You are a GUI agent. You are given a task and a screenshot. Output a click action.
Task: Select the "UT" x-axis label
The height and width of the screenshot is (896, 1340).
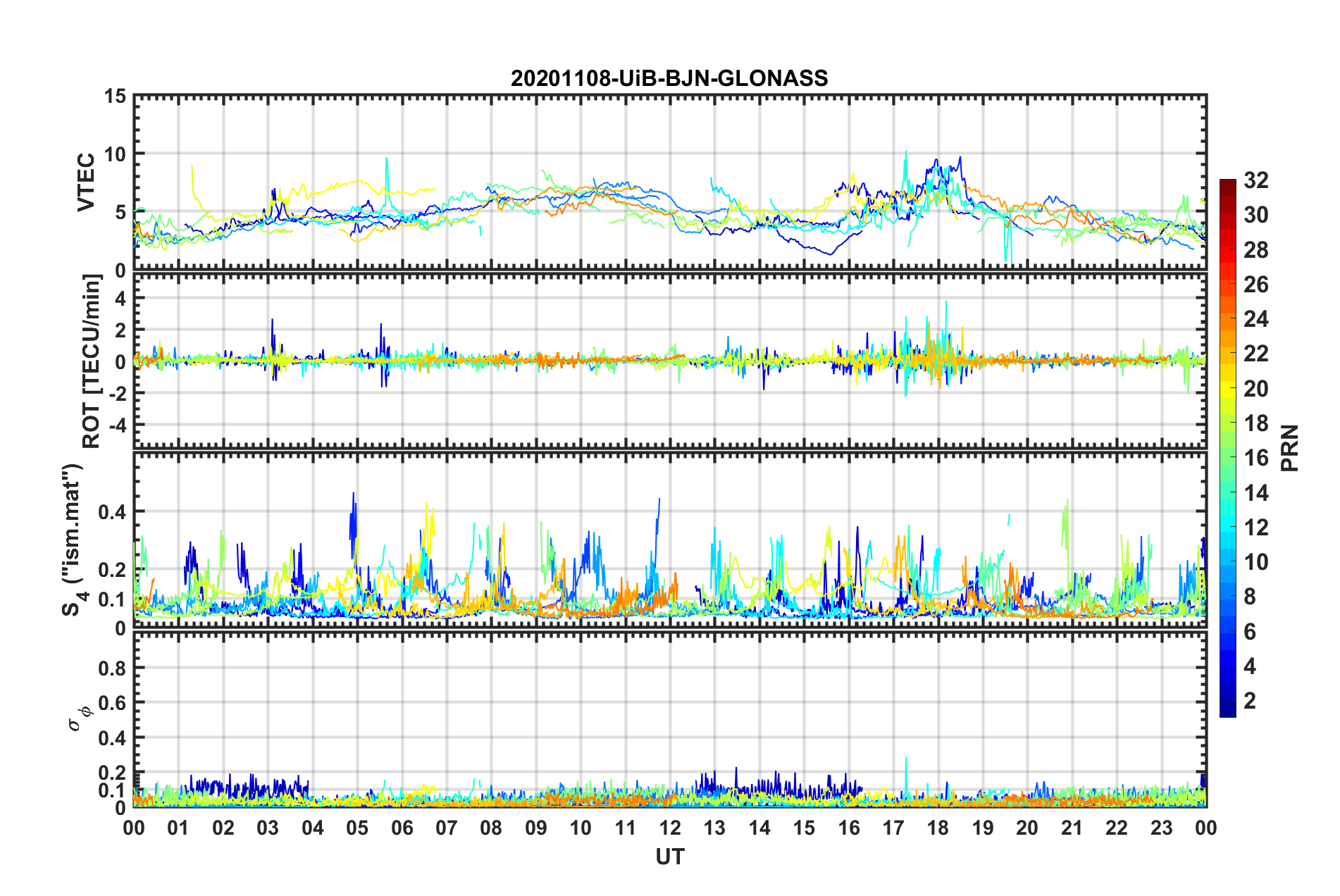click(669, 857)
